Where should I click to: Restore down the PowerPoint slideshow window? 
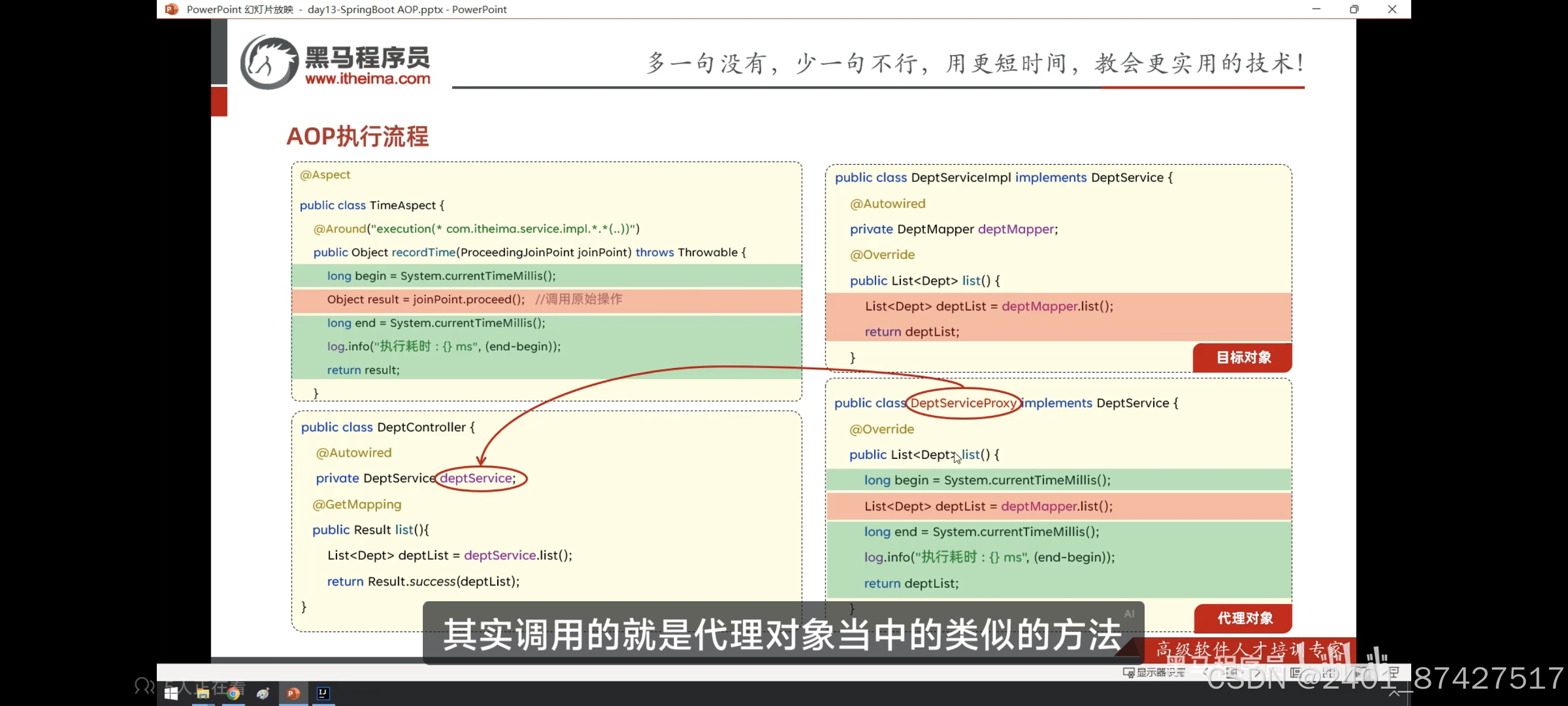pyautogui.click(x=1354, y=9)
